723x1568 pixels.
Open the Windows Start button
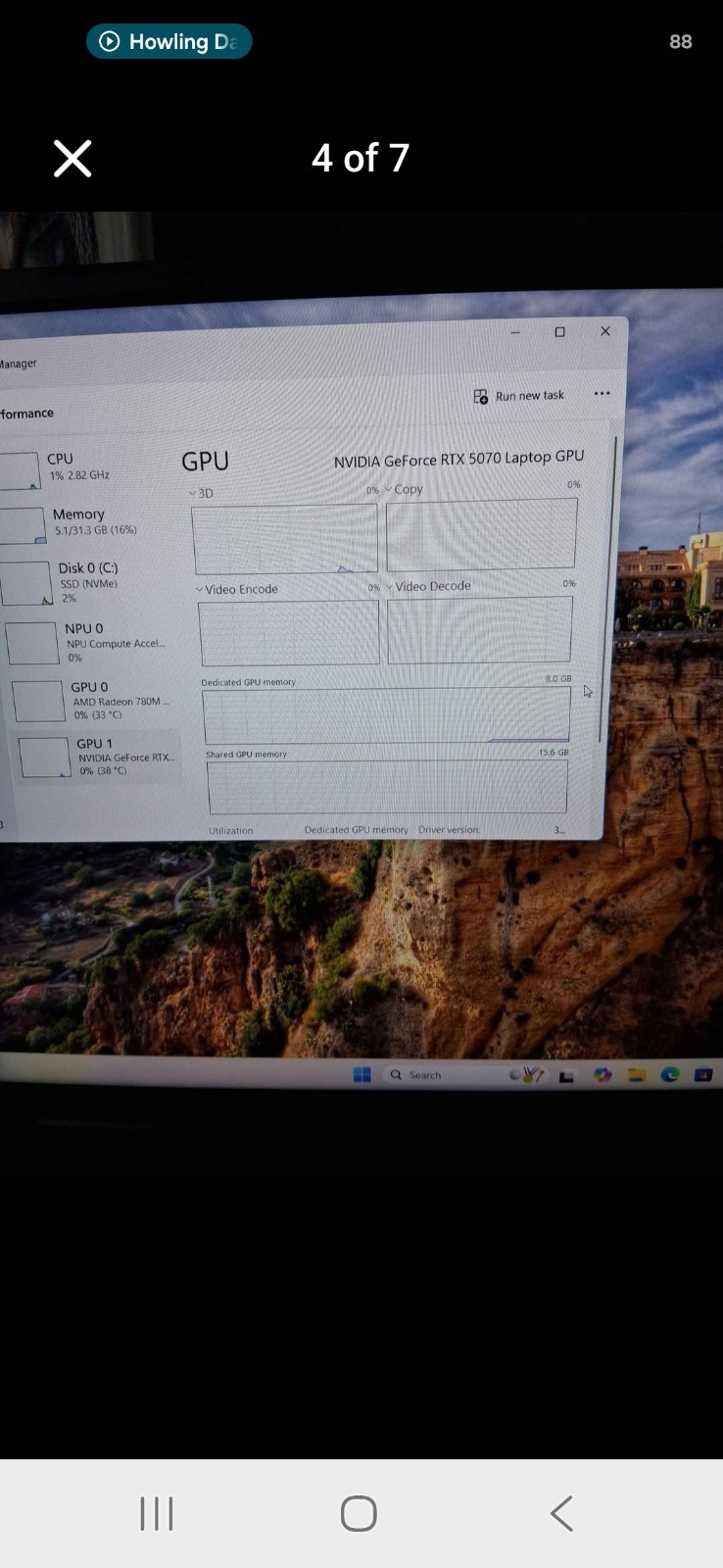point(361,1075)
